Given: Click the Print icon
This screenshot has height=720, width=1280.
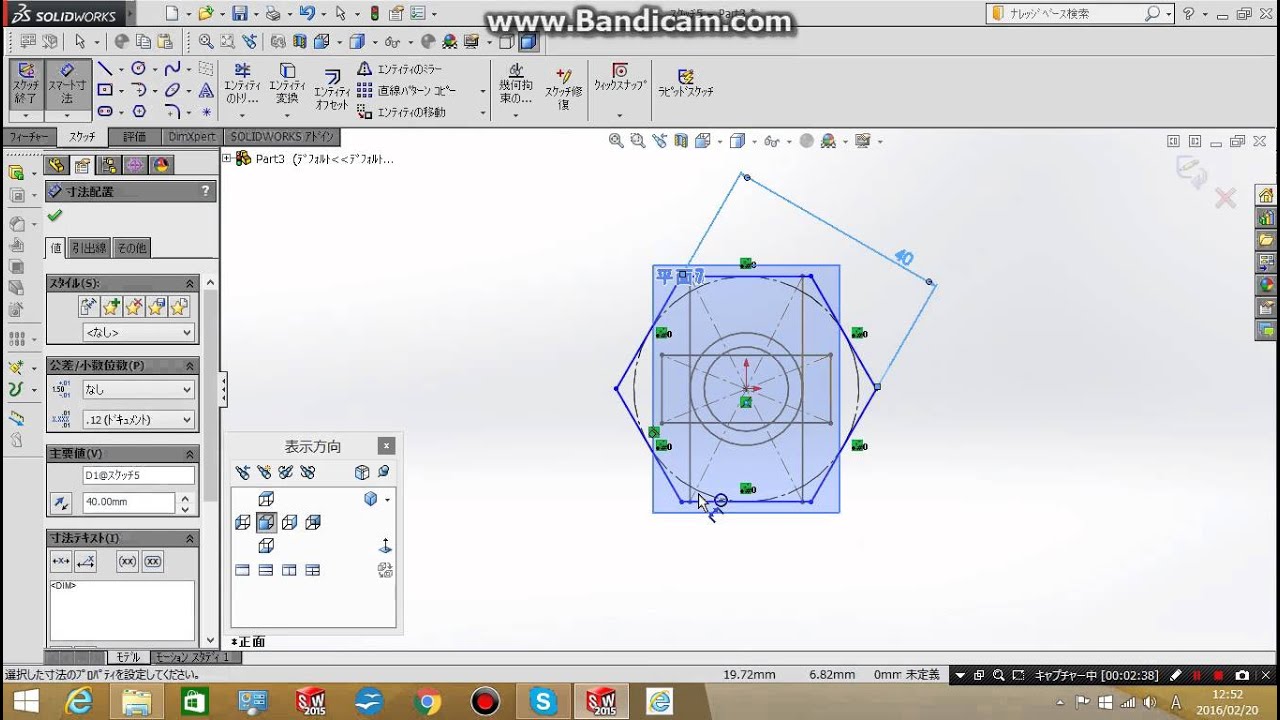Looking at the screenshot, I should 273,13.
